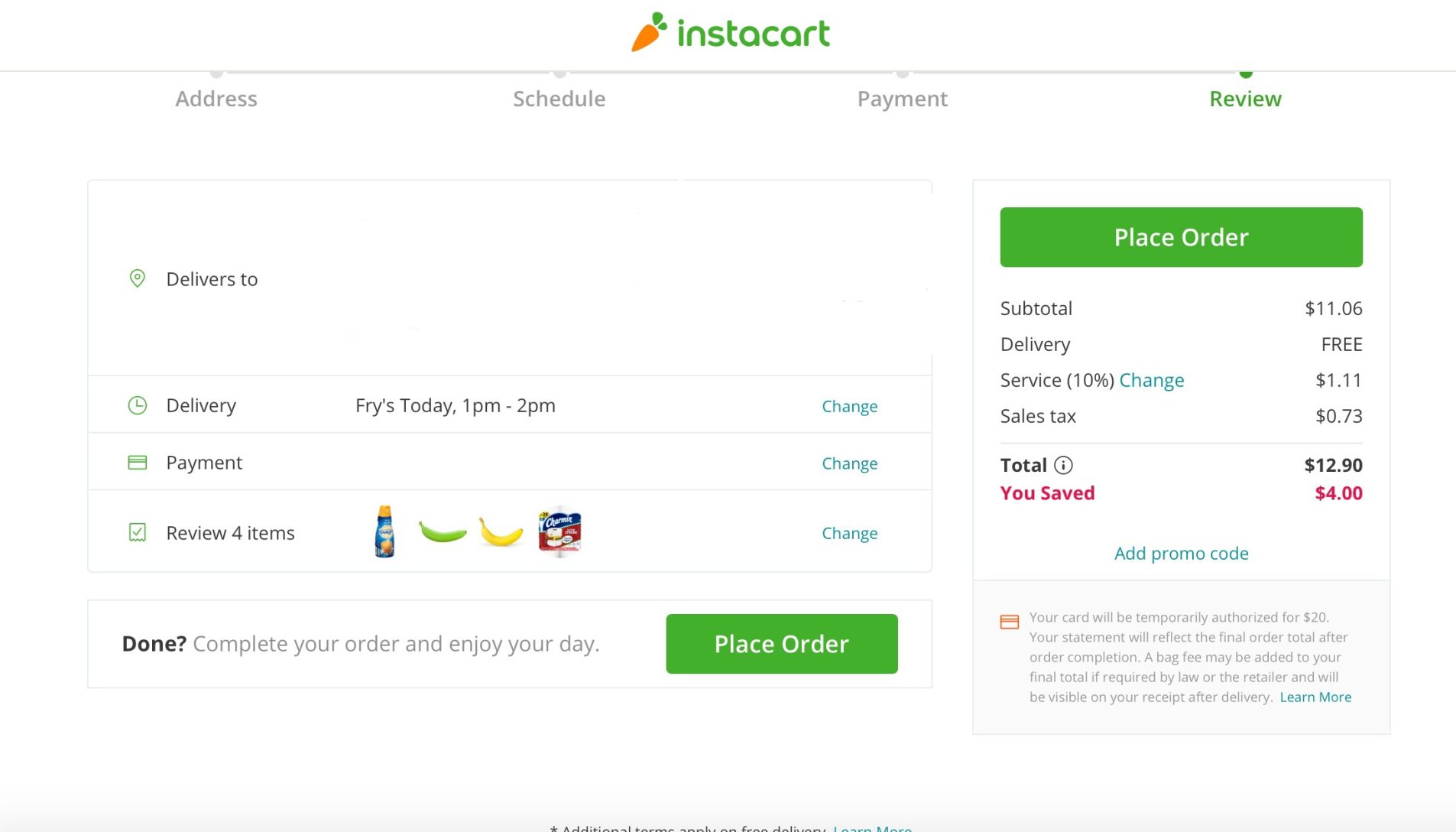Click the location pin beside Delivers to

138,278
